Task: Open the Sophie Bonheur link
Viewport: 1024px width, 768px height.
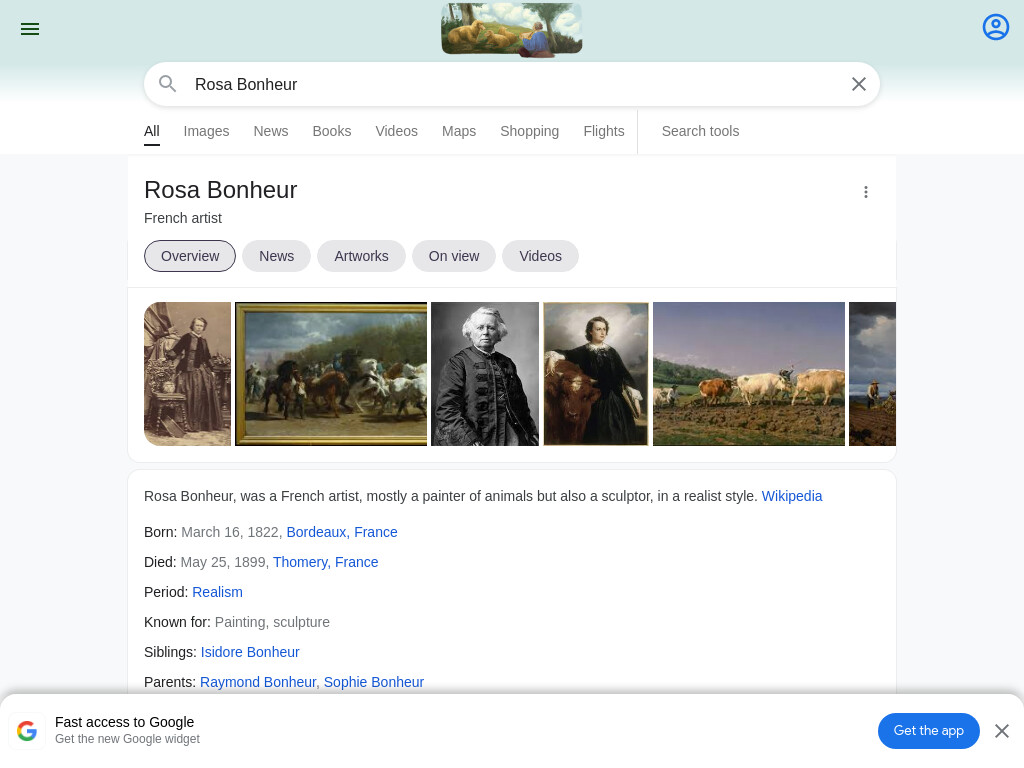Action: click(x=374, y=682)
